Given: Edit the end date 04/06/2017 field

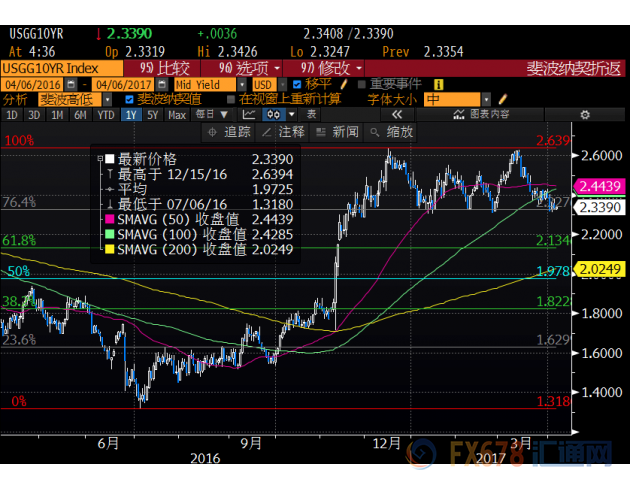Looking at the screenshot, I should tap(123, 85).
